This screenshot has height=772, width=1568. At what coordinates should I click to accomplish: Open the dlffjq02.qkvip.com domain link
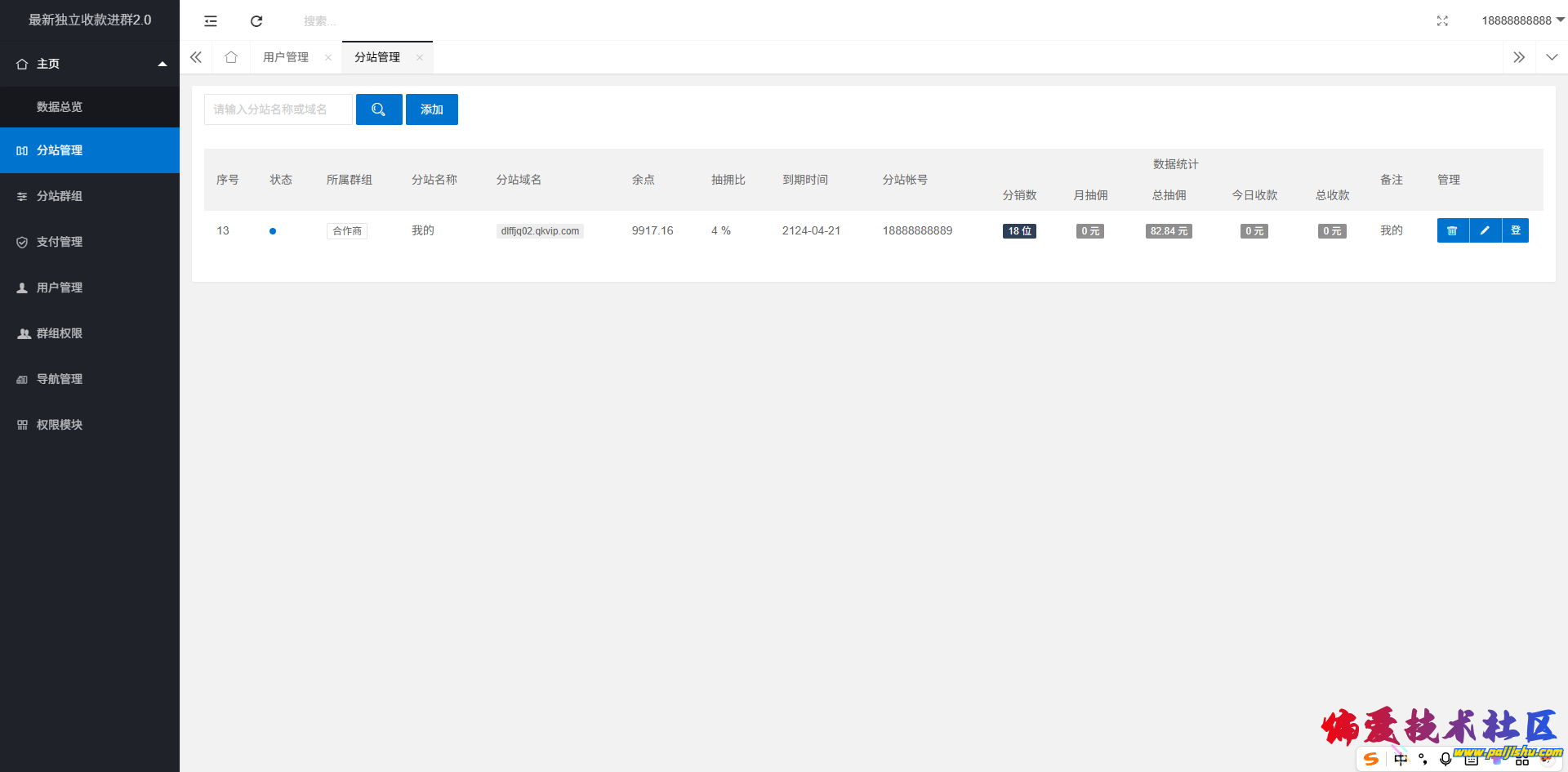(x=540, y=231)
